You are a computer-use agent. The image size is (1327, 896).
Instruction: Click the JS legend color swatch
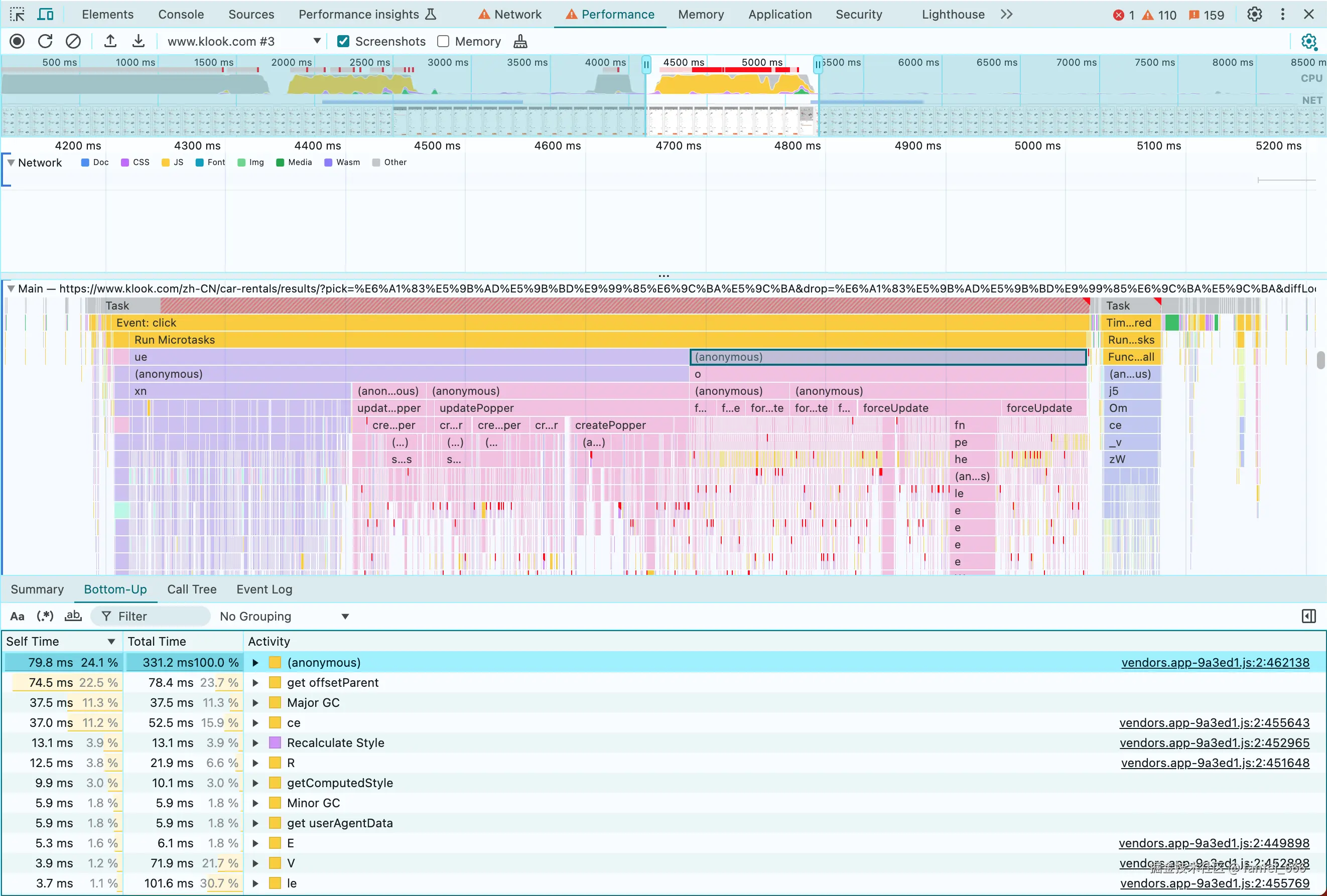tap(166, 163)
